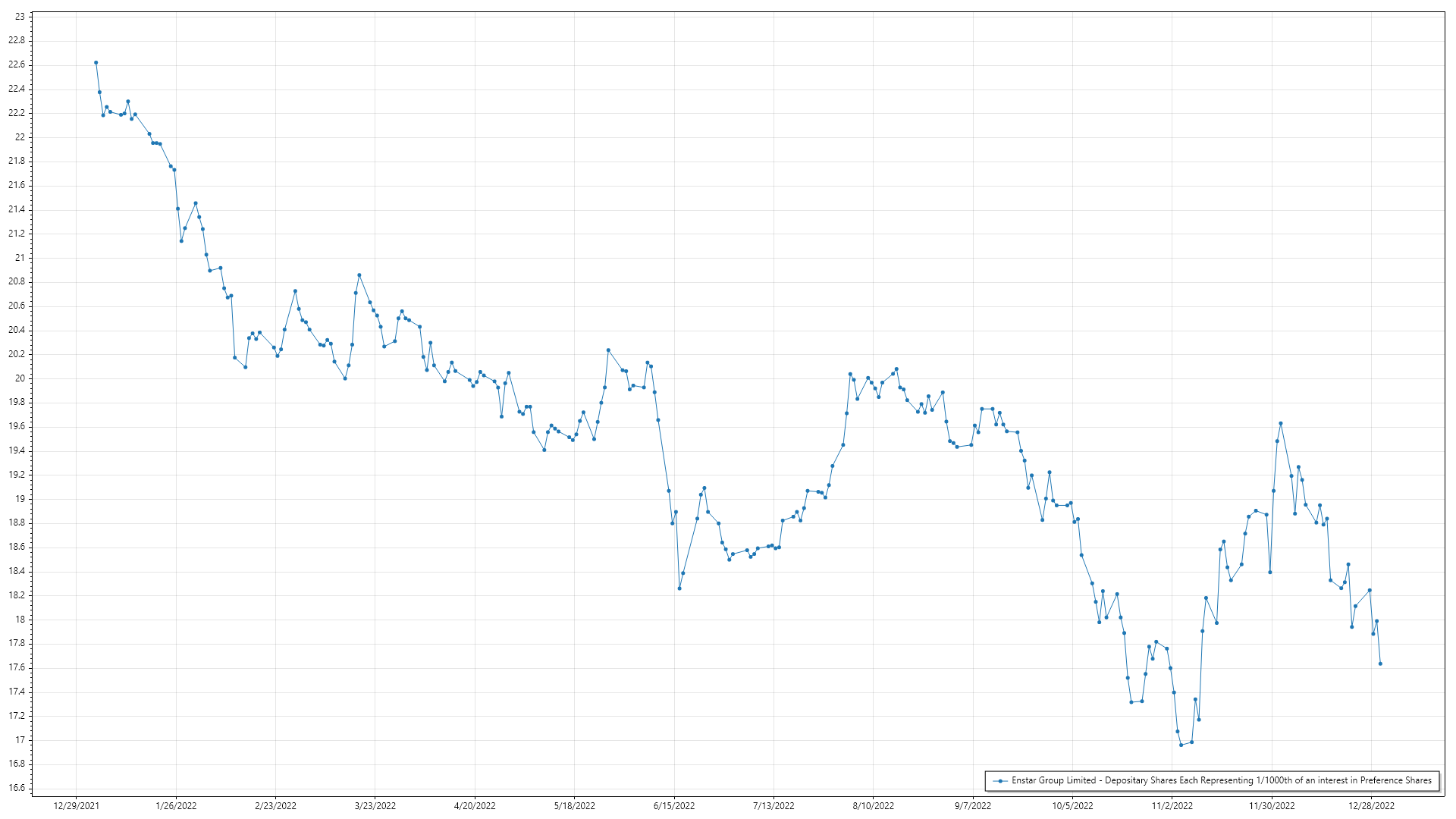This screenshot has height=819, width=1456.
Task: Click the first data point near 22.6
Action: pyautogui.click(x=96, y=63)
